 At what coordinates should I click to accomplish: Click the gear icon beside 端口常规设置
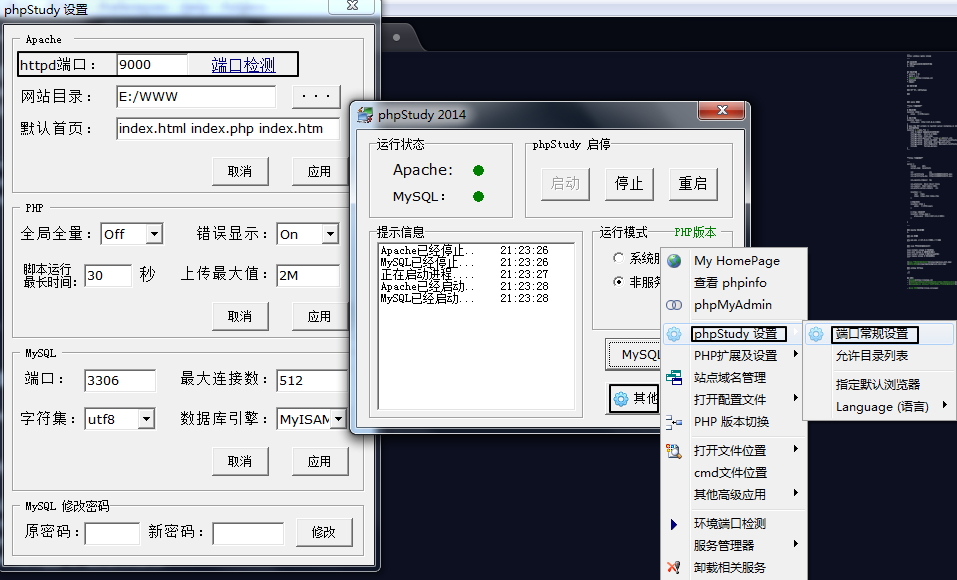816,334
